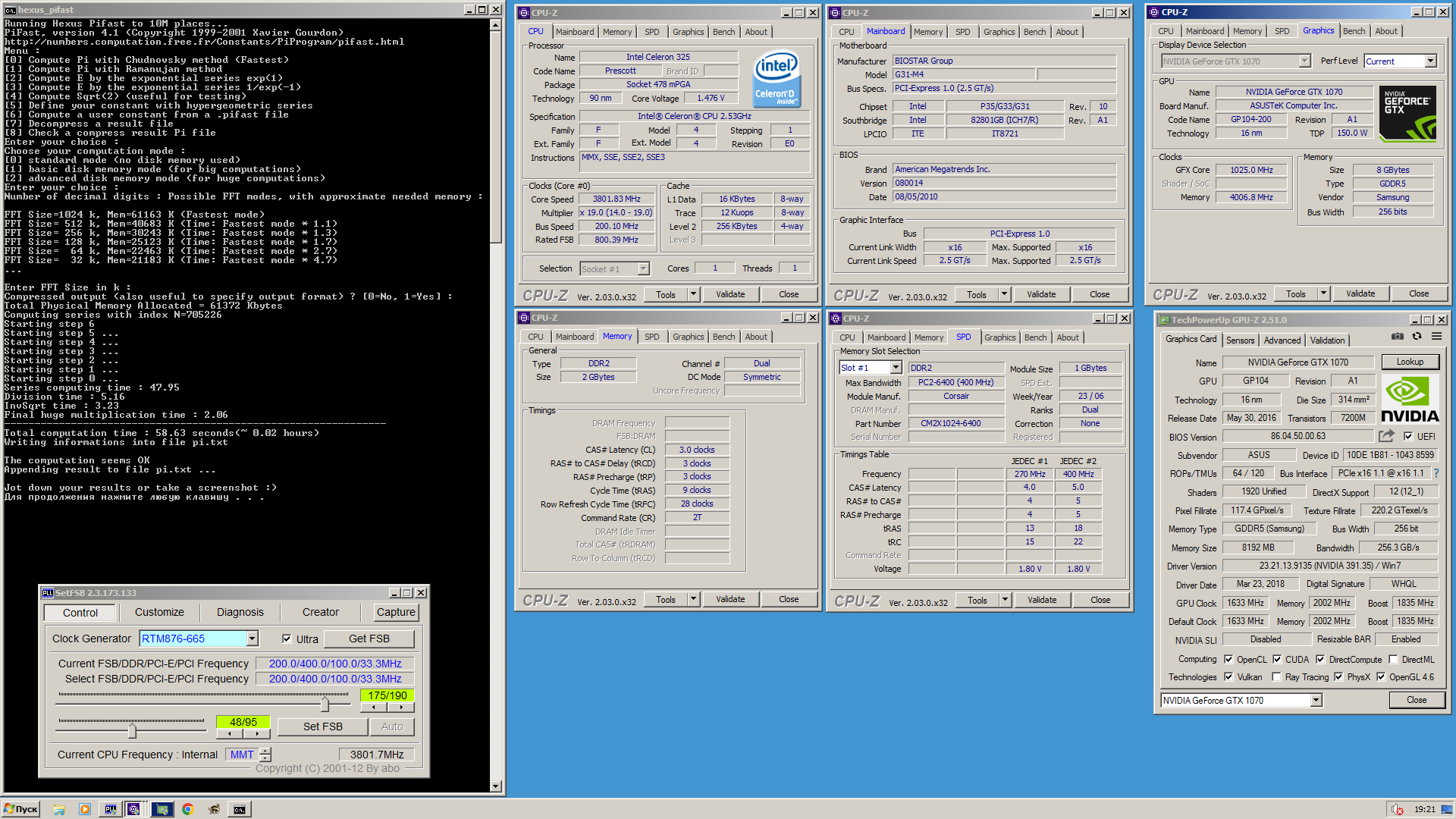The width and height of the screenshot is (1456, 819).
Task: Click the SetFSB PLL title bar icon
Action: [47, 593]
